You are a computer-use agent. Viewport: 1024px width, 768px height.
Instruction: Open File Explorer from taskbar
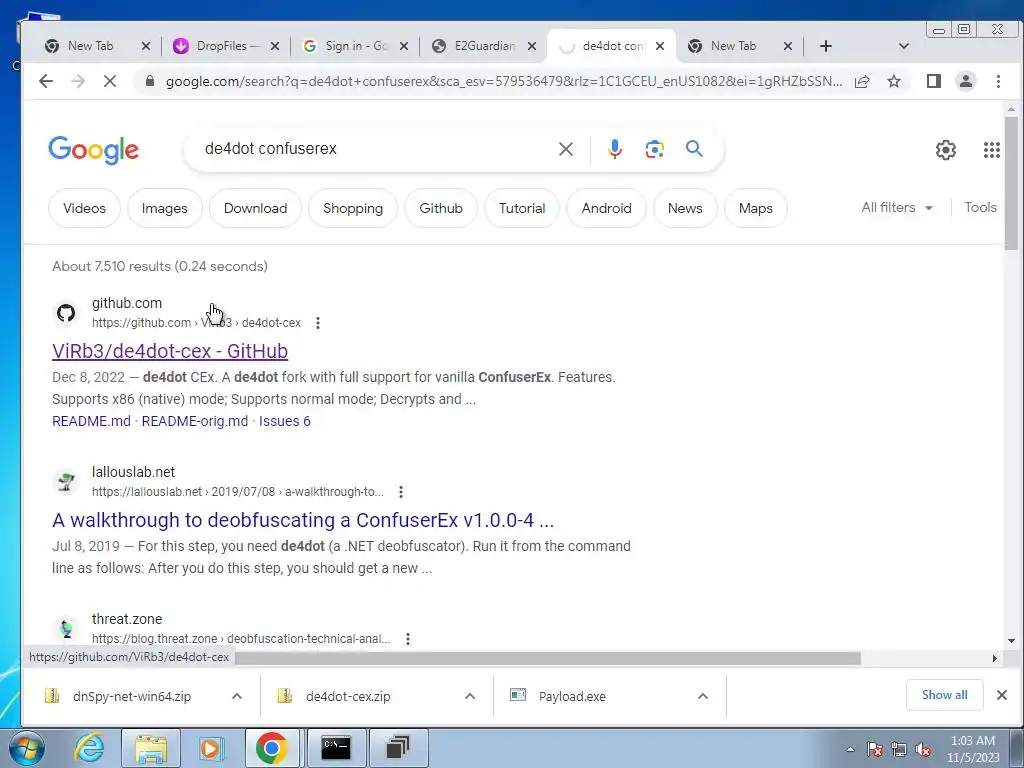coord(151,748)
